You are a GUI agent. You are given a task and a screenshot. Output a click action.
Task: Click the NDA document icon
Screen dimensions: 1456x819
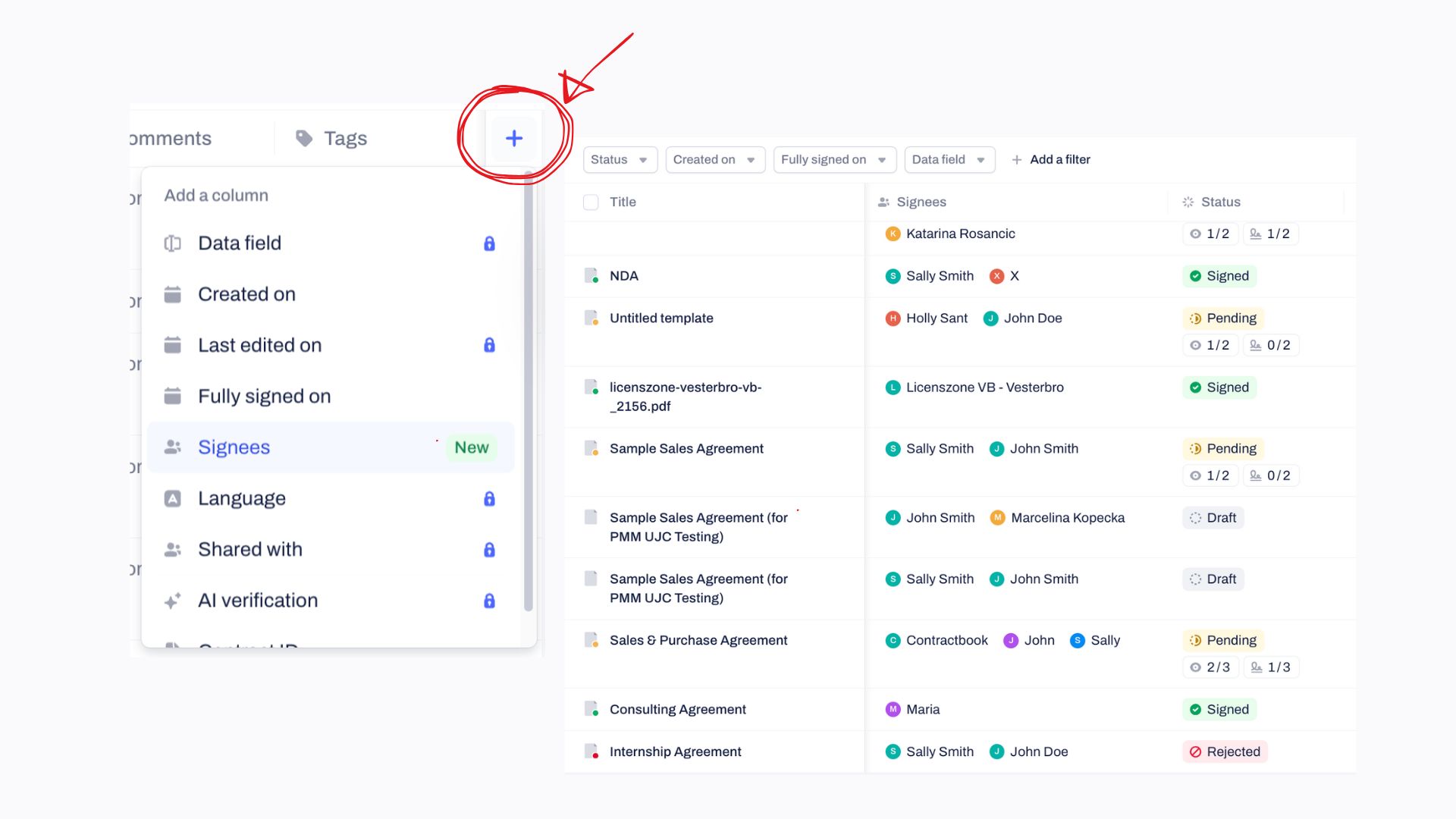(591, 276)
